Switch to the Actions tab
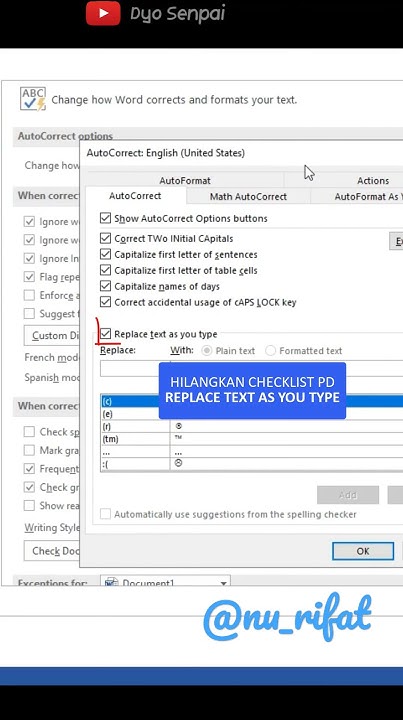403x720 pixels. coord(373,180)
